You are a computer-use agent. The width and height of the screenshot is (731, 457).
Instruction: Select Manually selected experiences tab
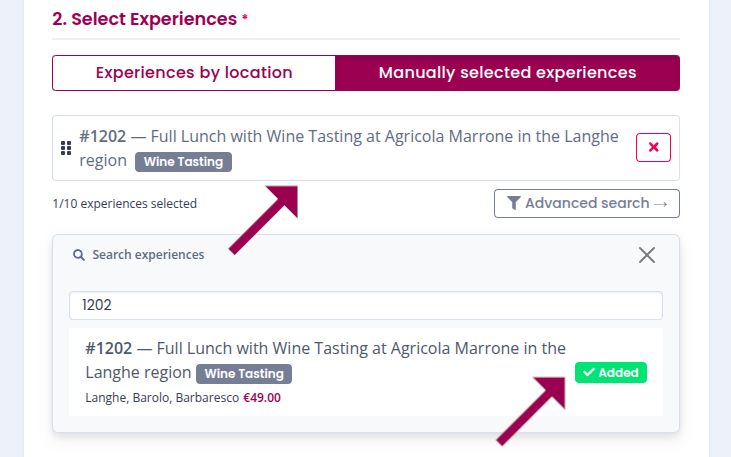click(x=507, y=73)
